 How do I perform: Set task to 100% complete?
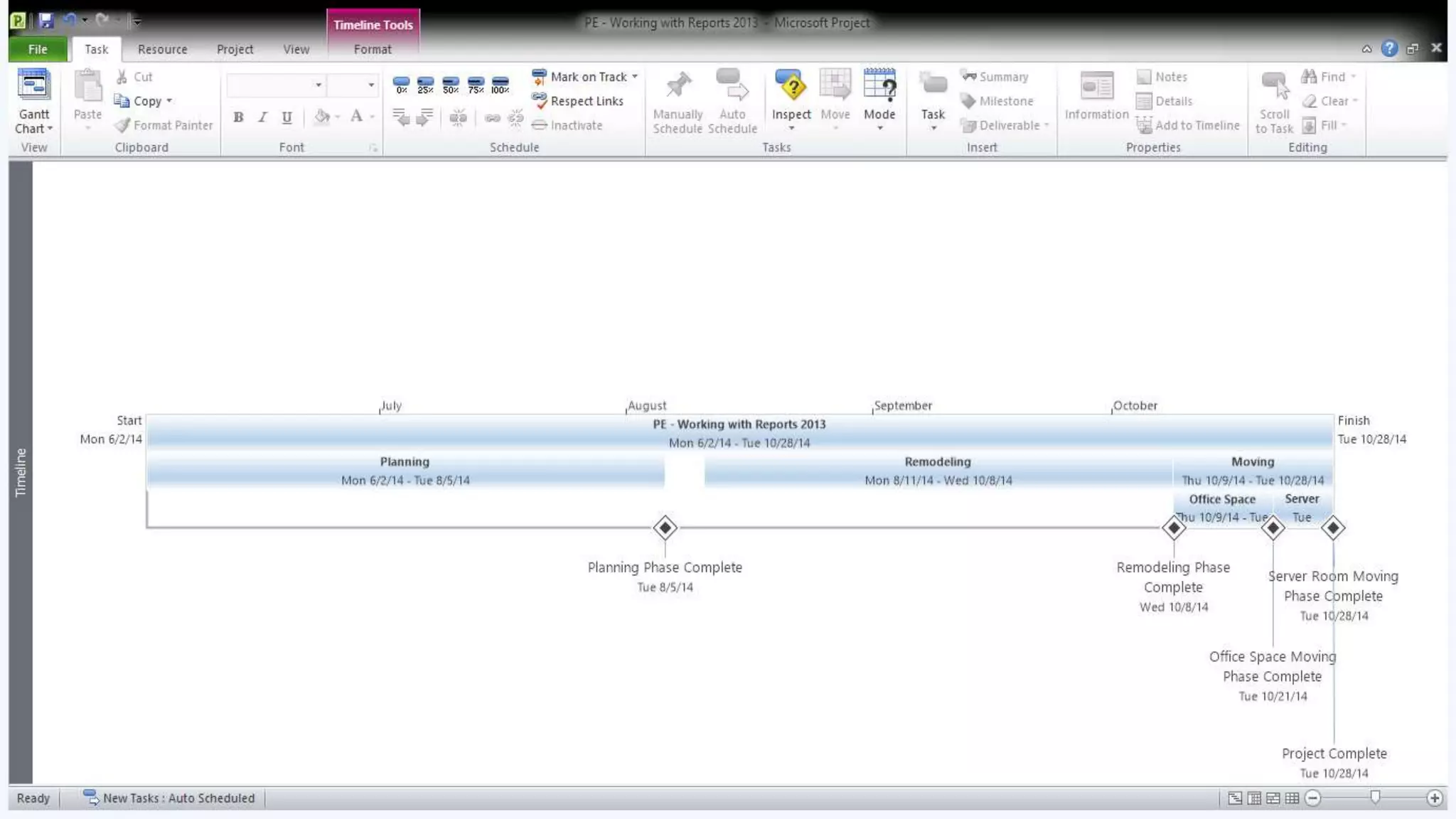pyautogui.click(x=500, y=85)
